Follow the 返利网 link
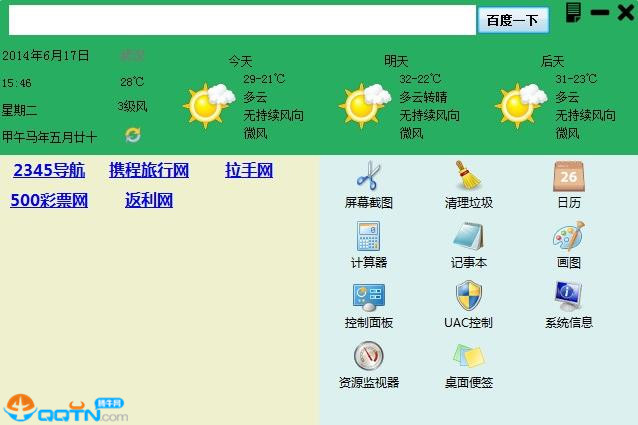The height and width of the screenshot is (425, 638). coord(149,201)
